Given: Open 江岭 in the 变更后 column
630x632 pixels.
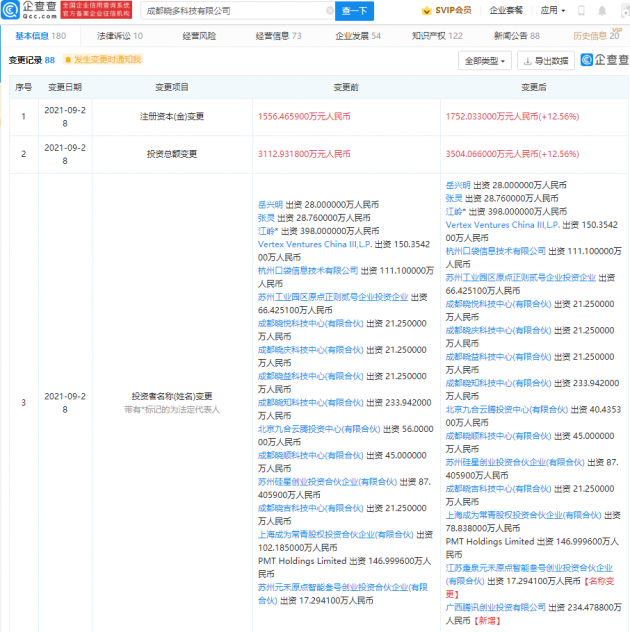Looking at the screenshot, I should coord(454,211).
